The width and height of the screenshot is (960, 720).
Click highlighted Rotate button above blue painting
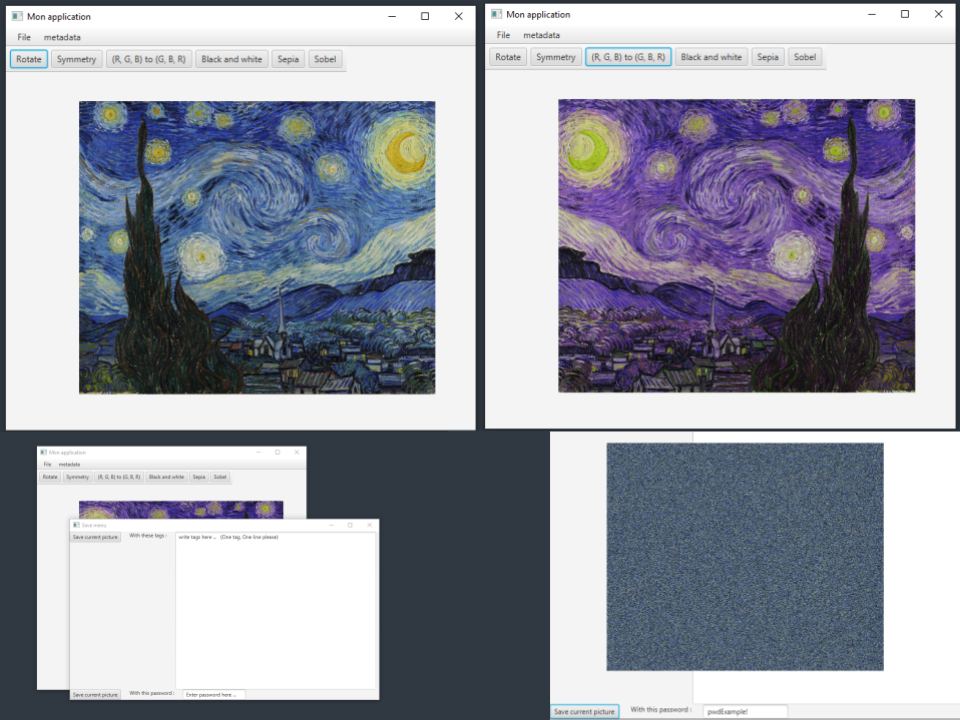tap(29, 59)
